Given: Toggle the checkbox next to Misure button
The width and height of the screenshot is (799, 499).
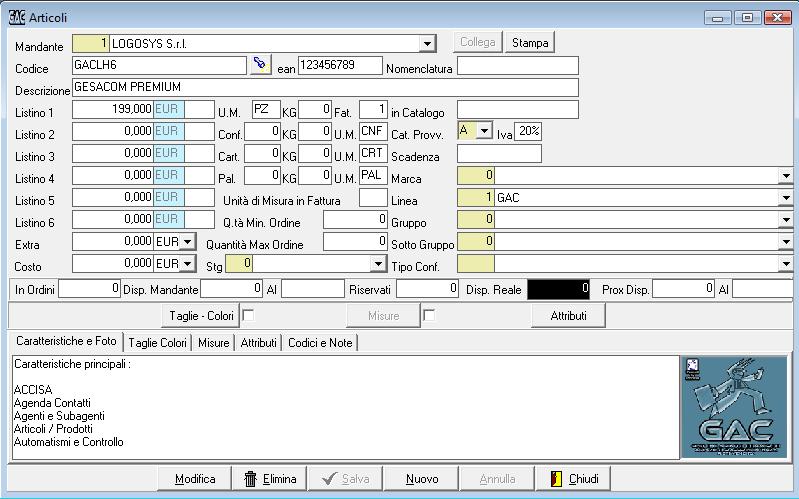Looking at the screenshot, I should click(x=429, y=316).
